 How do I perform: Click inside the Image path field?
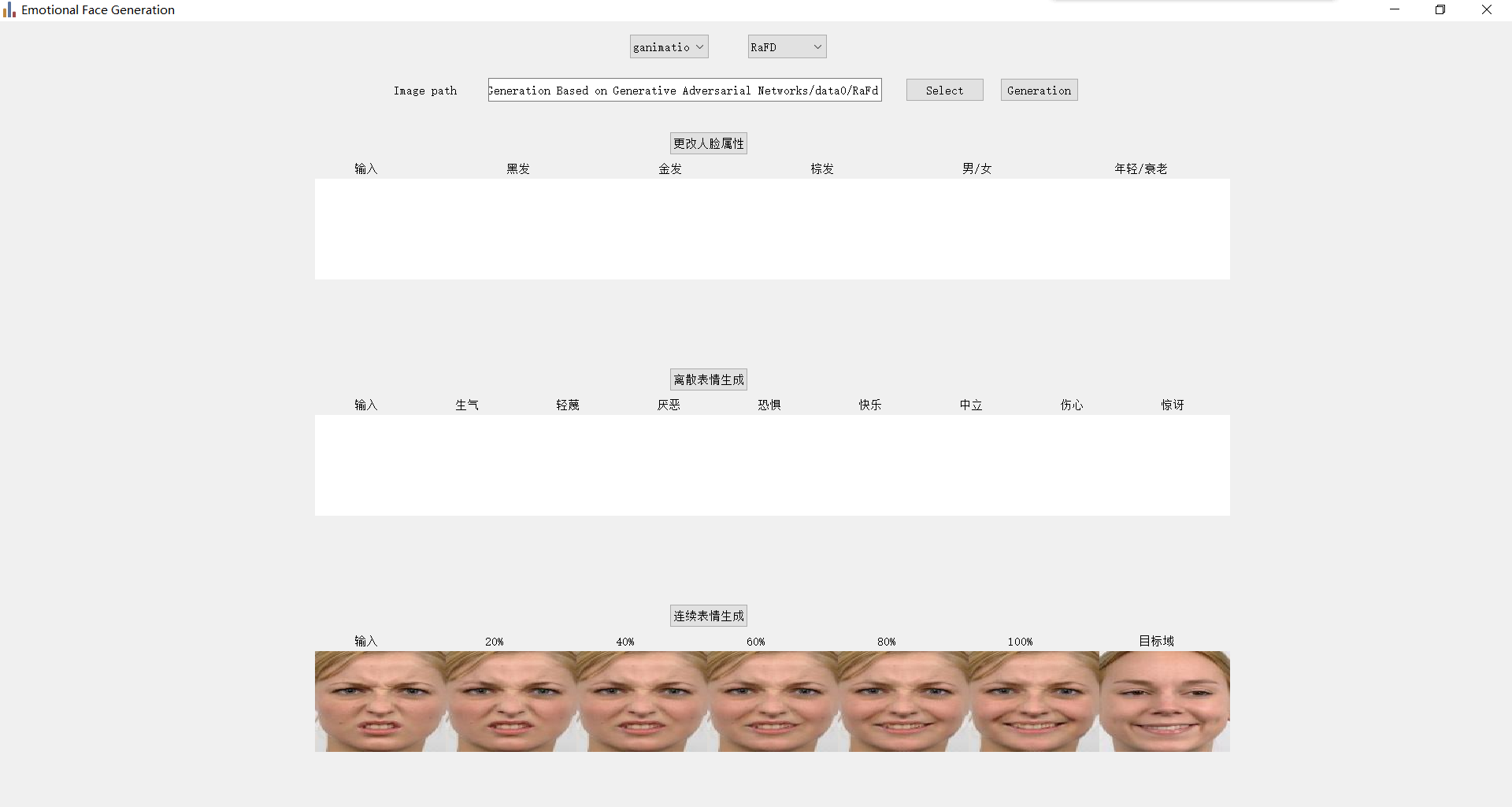(x=684, y=90)
